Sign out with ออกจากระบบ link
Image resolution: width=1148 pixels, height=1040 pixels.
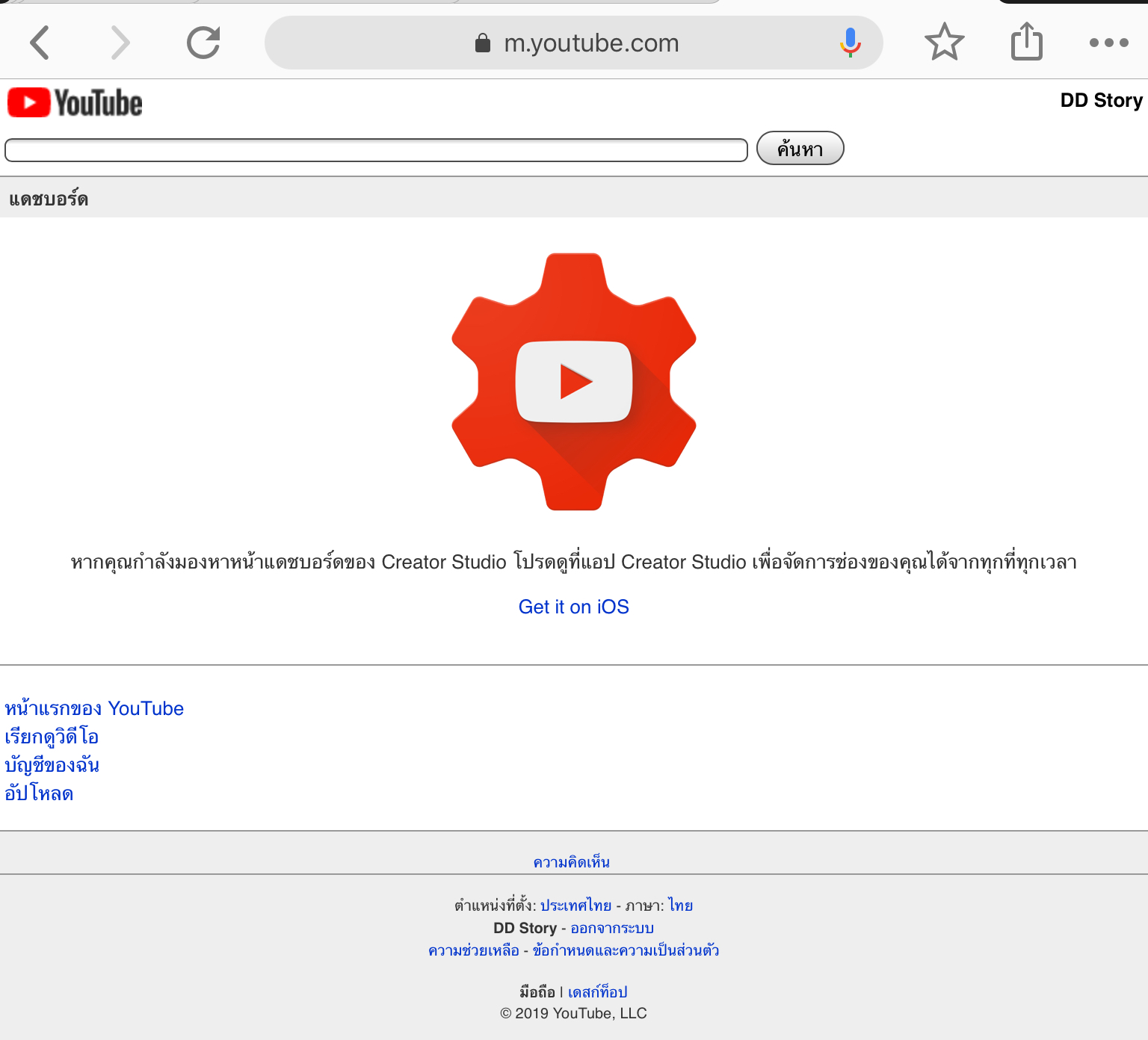(612, 928)
